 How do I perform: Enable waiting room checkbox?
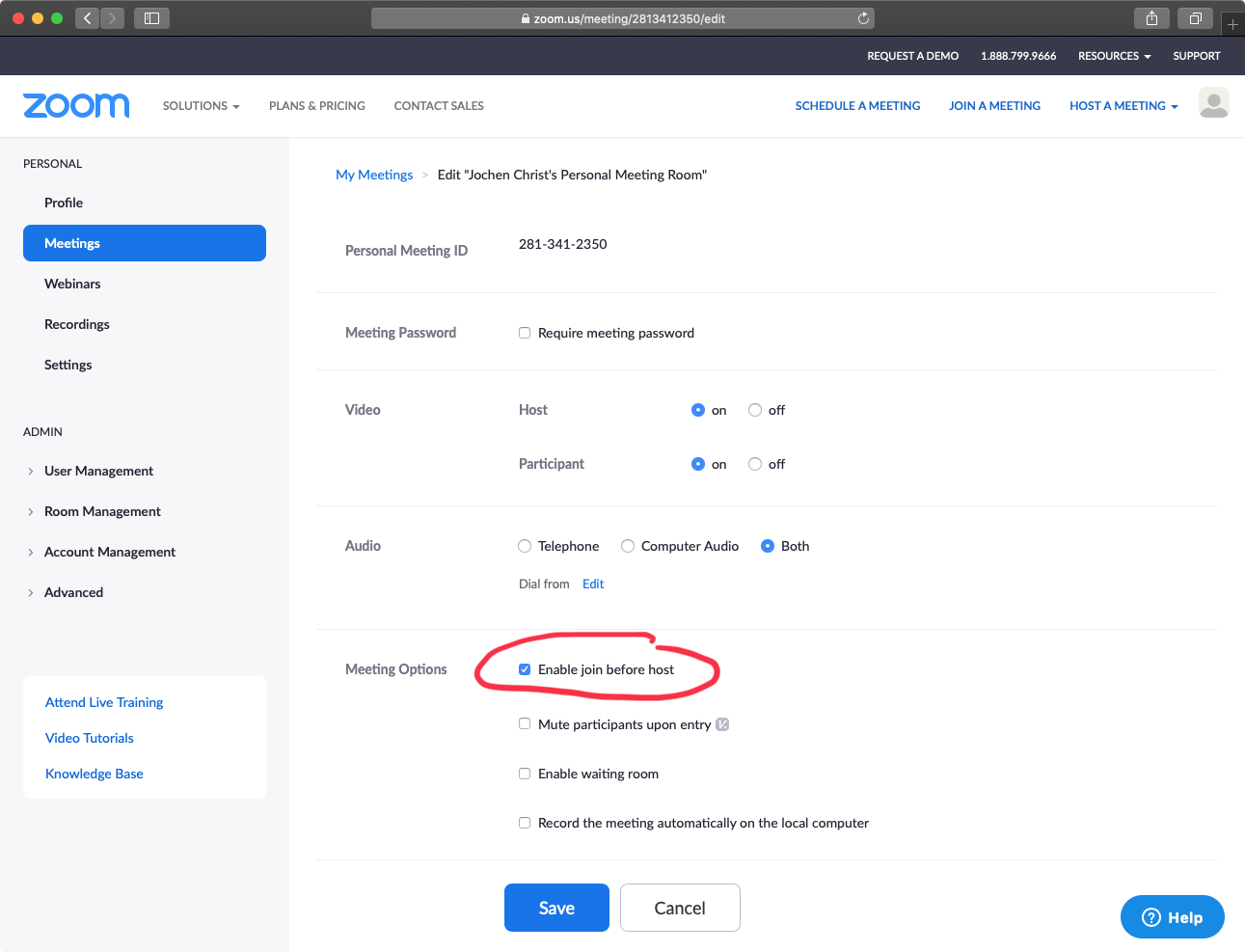[525, 774]
